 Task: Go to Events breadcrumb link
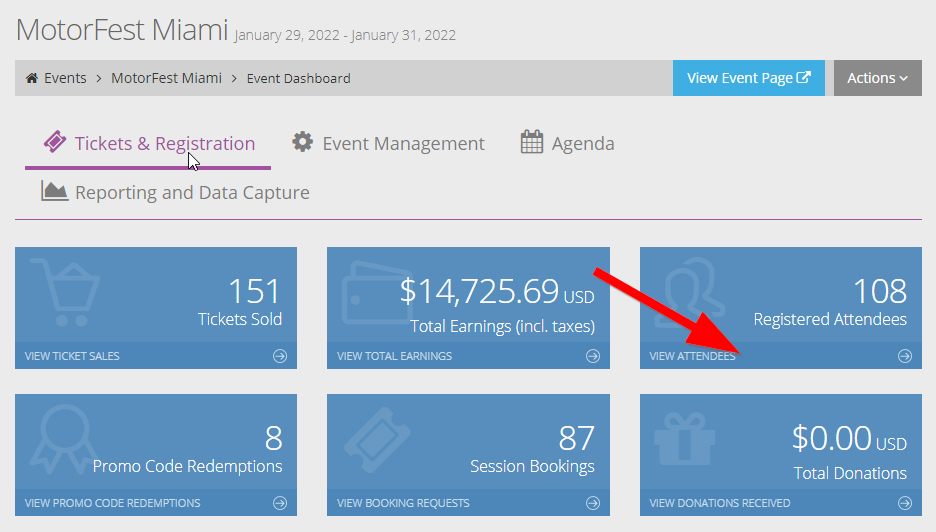pos(65,78)
